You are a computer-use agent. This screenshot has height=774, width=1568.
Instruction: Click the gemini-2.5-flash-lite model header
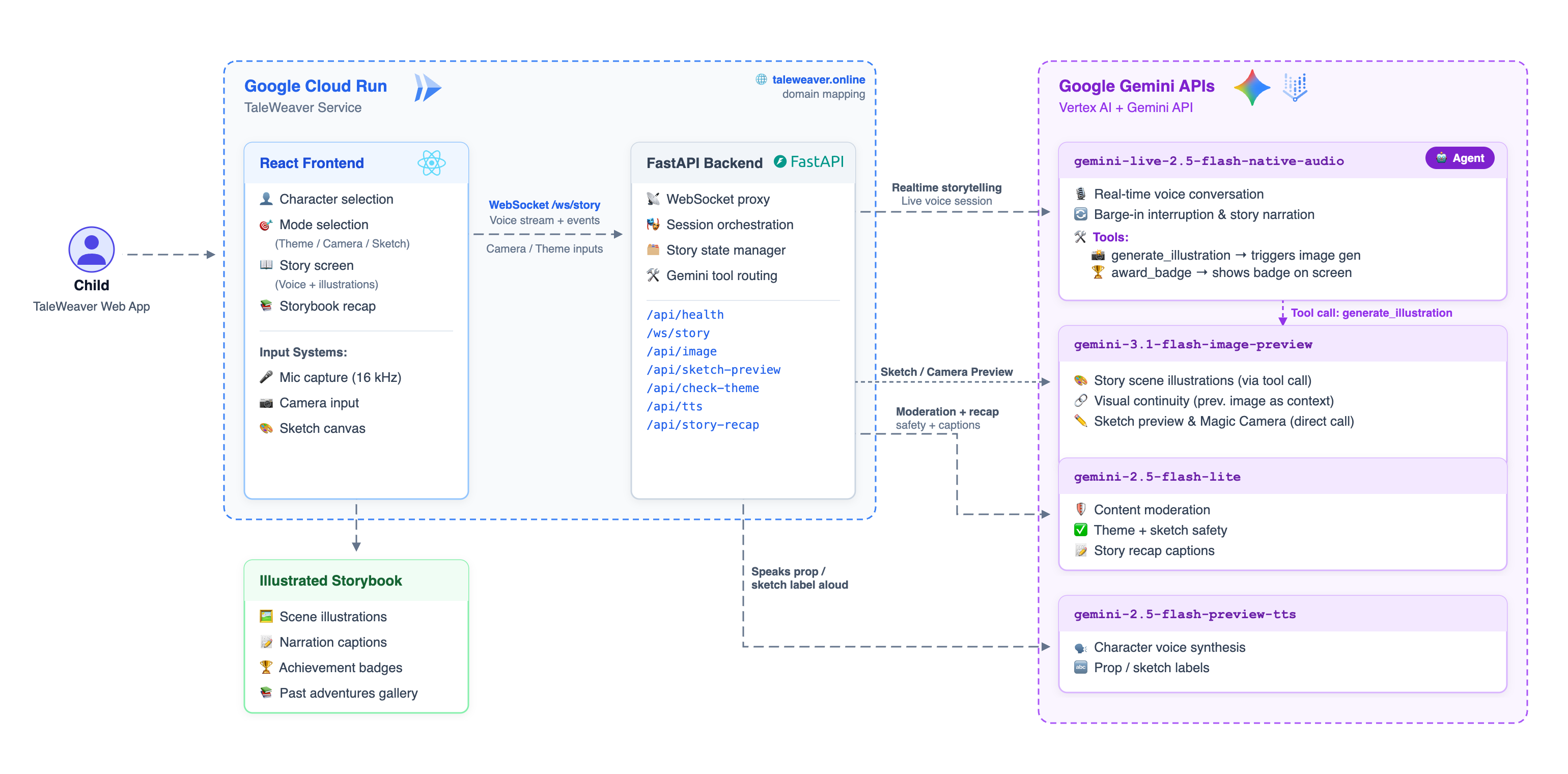(1157, 477)
